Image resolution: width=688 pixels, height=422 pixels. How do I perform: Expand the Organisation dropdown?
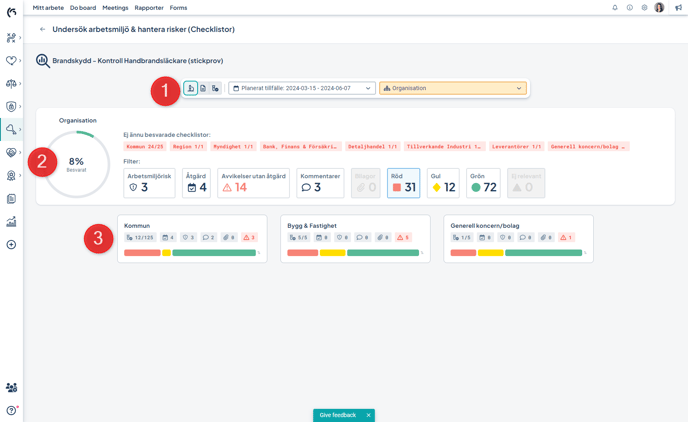click(453, 88)
